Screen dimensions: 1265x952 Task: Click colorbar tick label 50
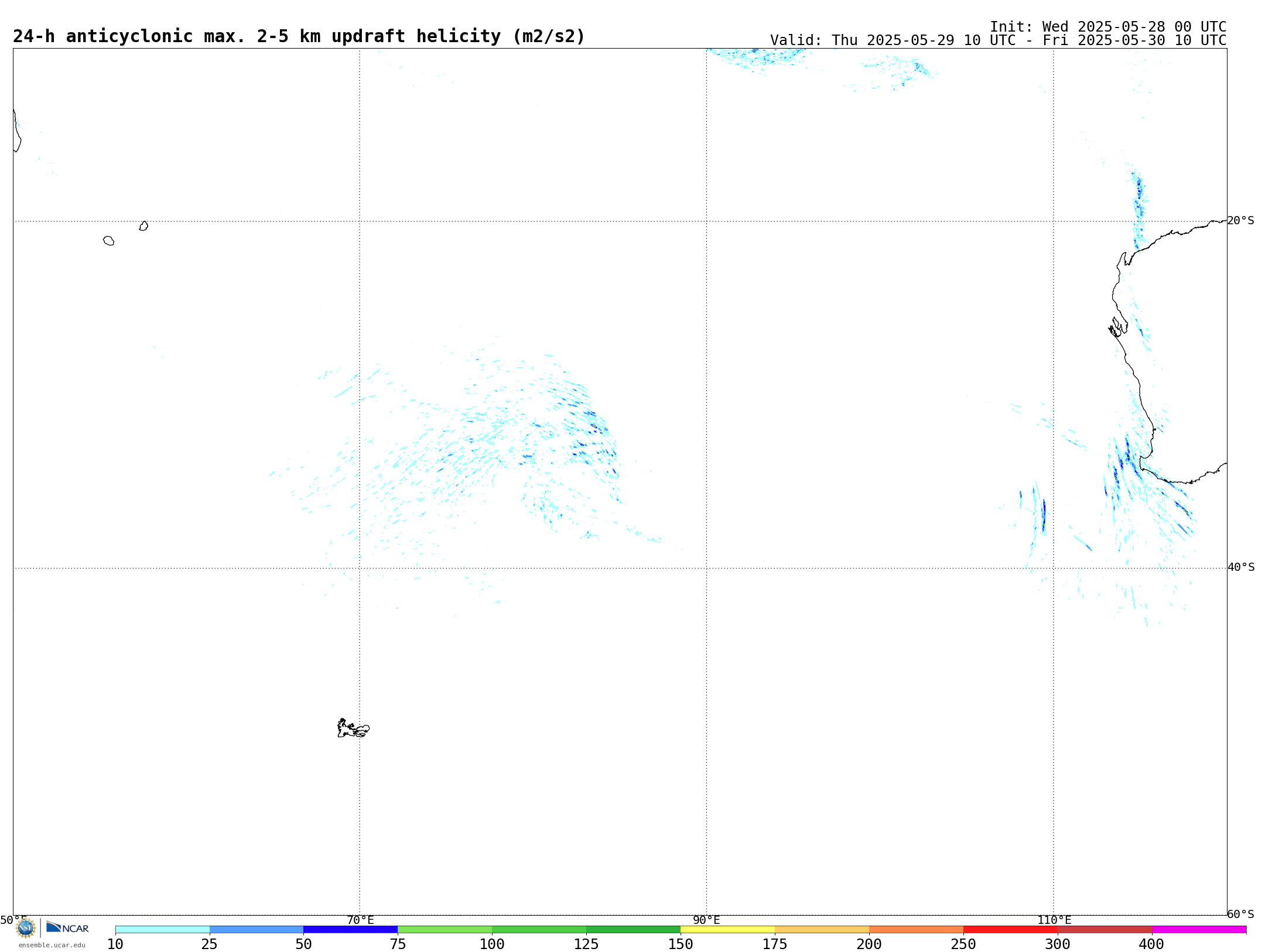(x=303, y=944)
